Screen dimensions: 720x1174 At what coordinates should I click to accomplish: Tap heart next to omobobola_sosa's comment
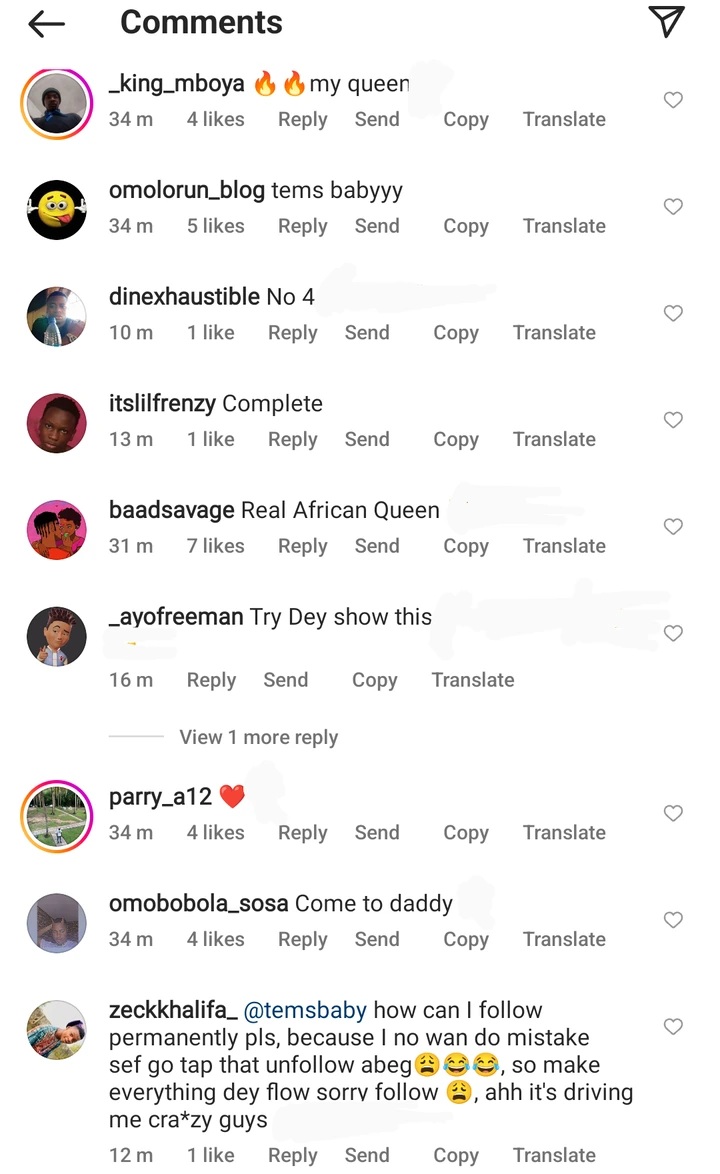pos(673,919)
